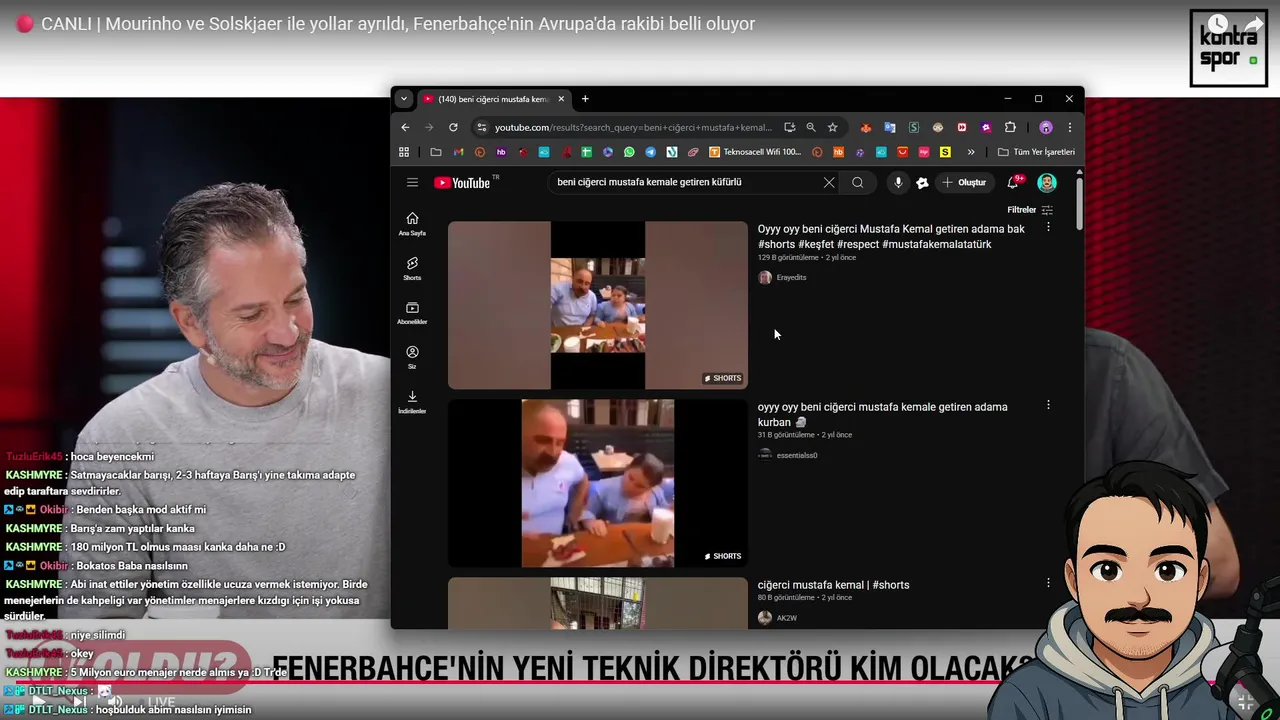Open more options for the AK2W video
Image resolution: width=1280 pixels, height=720 pixels.
click(1048, 582)
